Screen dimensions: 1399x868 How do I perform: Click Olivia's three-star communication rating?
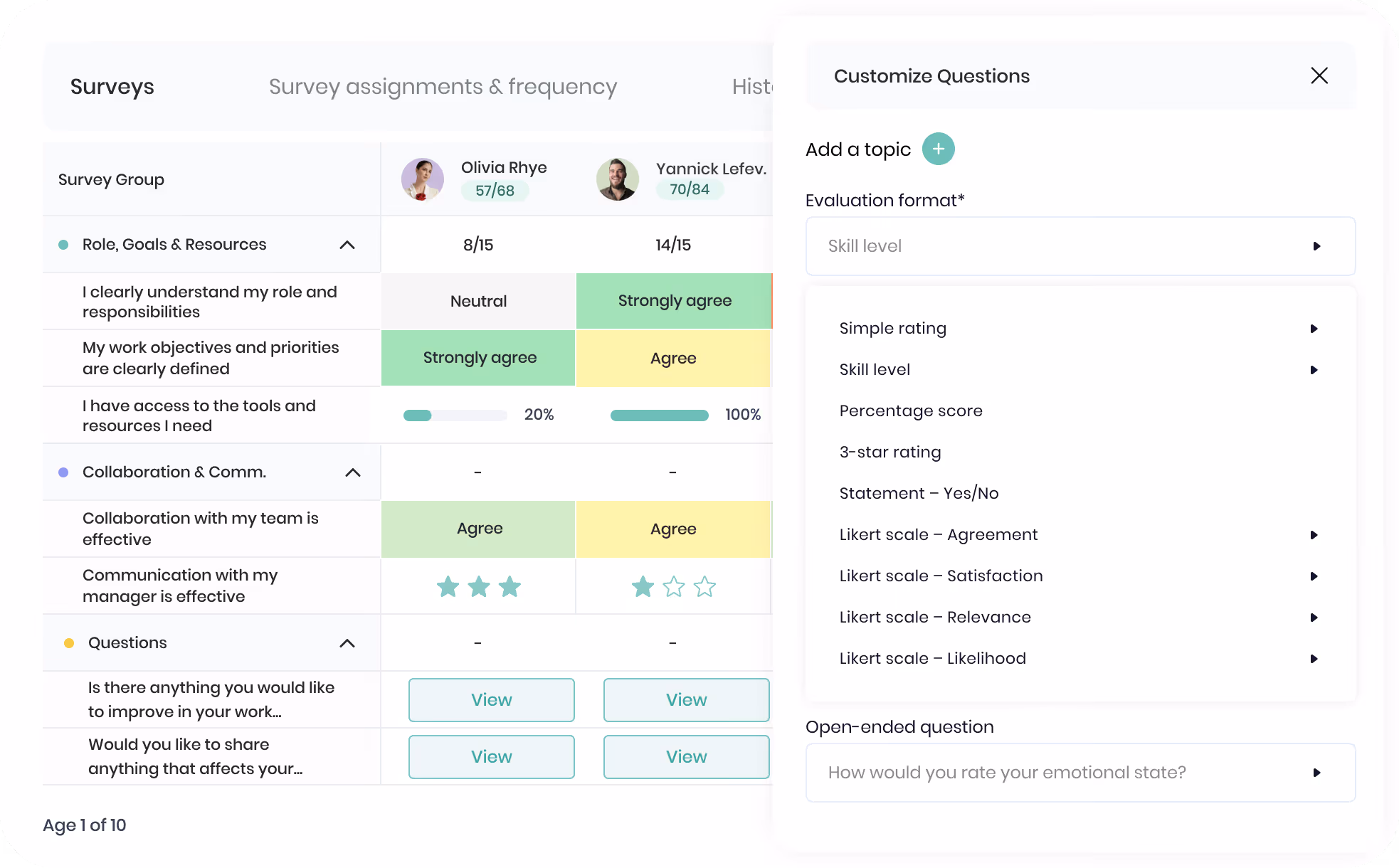(x=479, y=587)
